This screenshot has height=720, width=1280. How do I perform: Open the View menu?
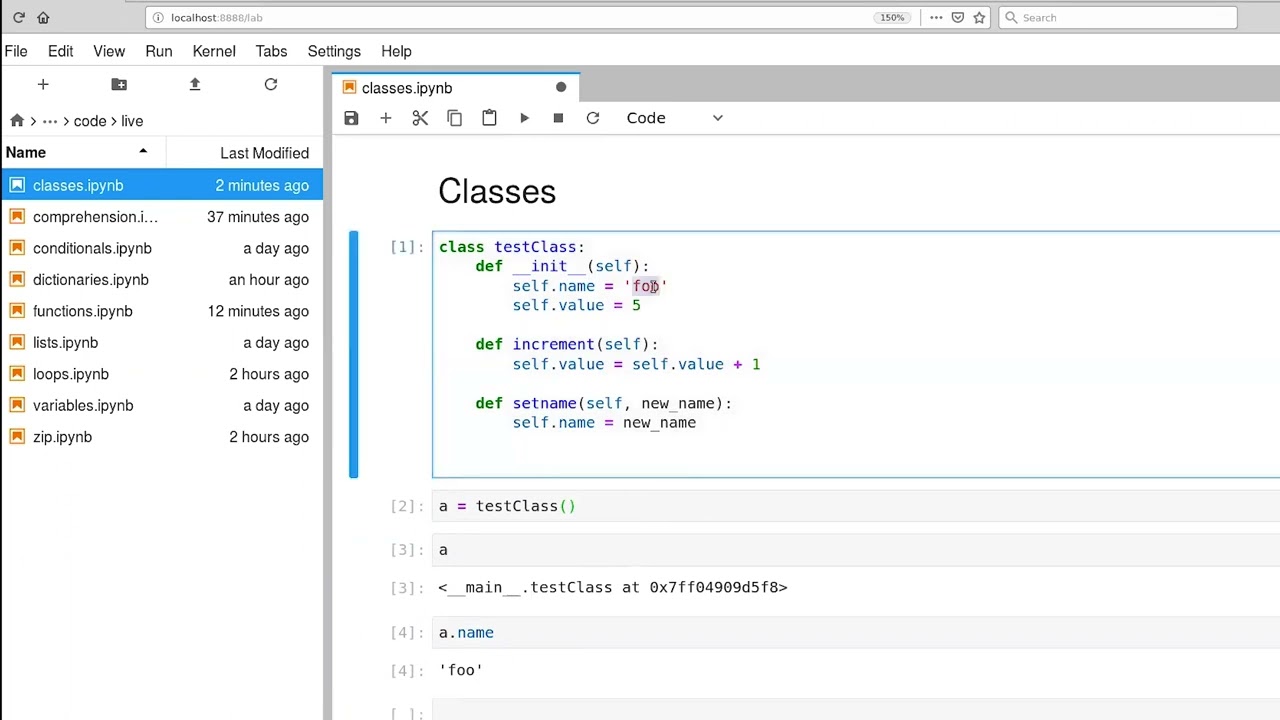pyautogui.click(x=109, y=51)
